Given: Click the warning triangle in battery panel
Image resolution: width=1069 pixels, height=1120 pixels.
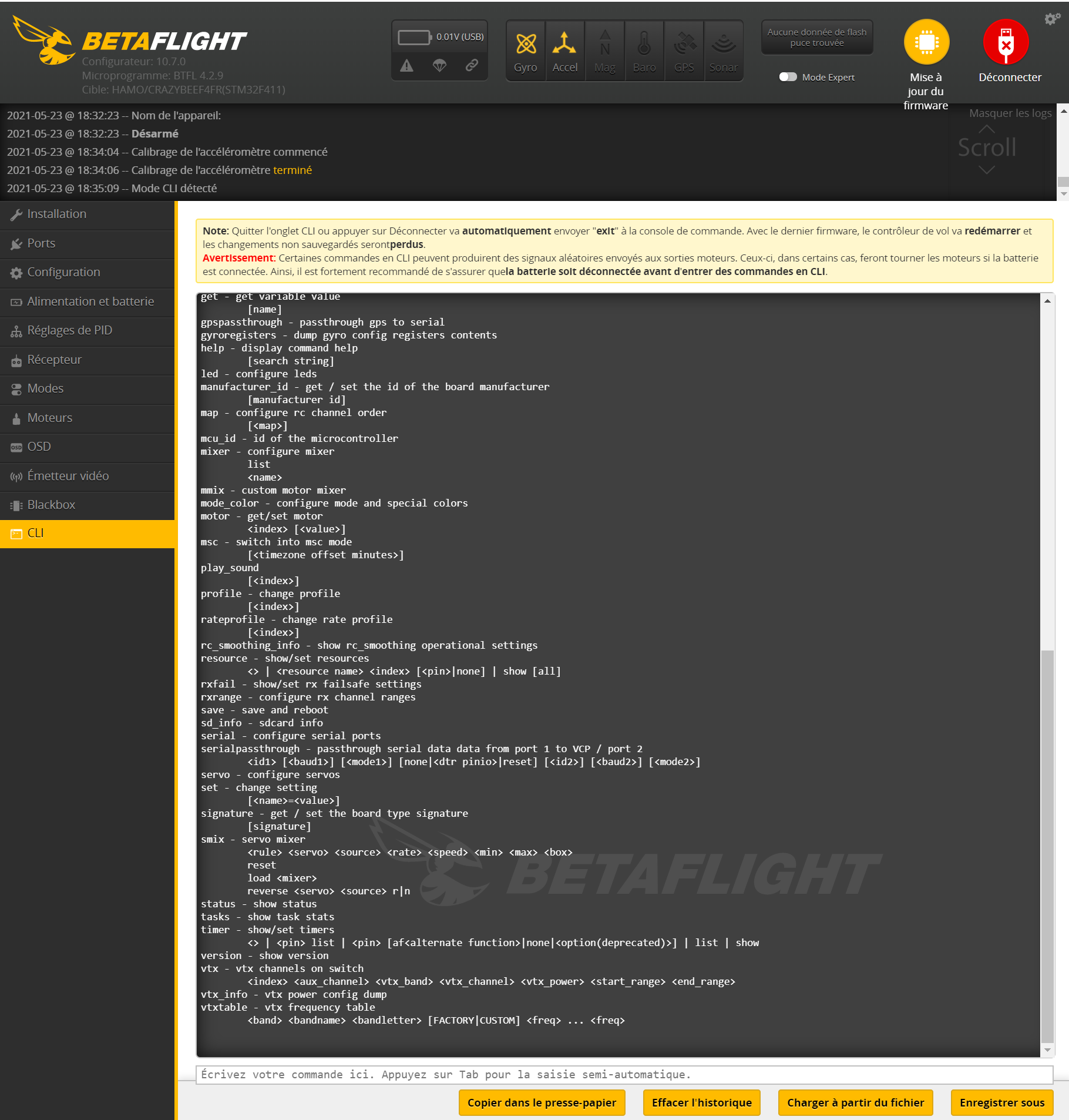Looking at the screenshot, I should pos(407,66).
